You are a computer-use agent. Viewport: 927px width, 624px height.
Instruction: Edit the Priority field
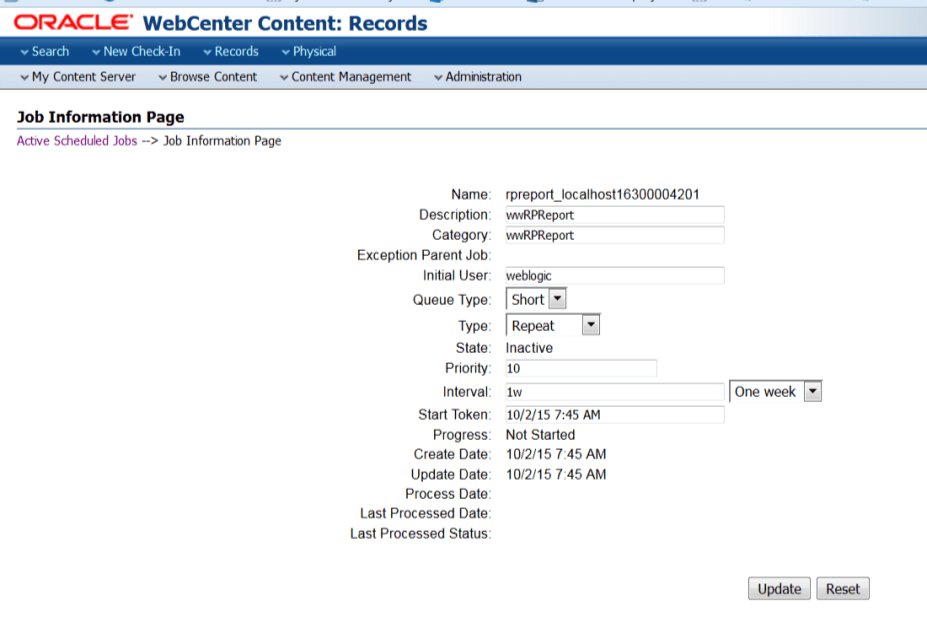pos(581,368)
